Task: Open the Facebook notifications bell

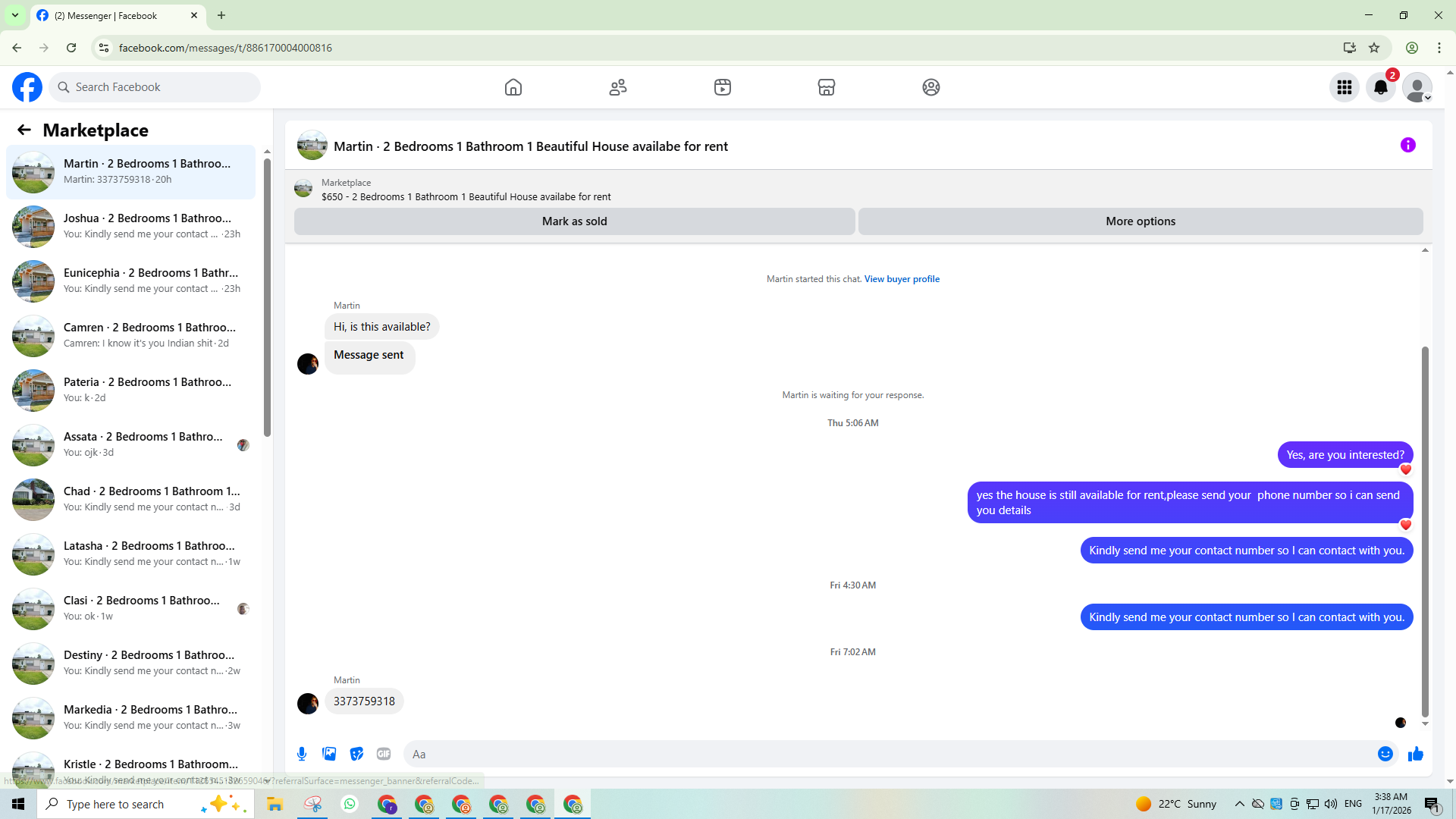Action: [1381, 87]
